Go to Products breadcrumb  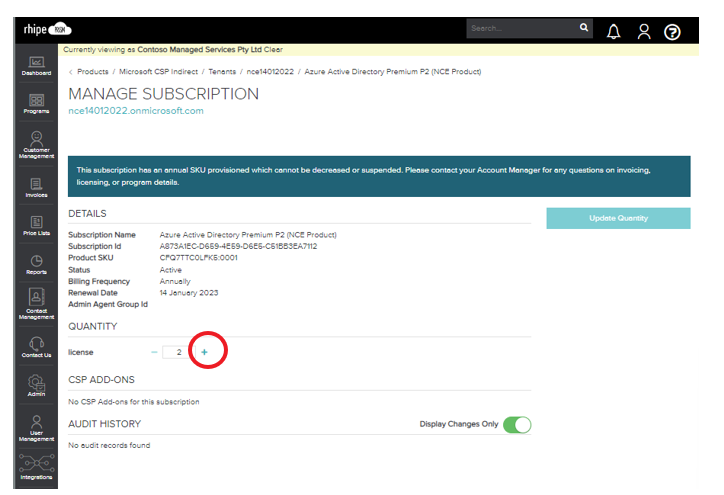click(93, 72)
